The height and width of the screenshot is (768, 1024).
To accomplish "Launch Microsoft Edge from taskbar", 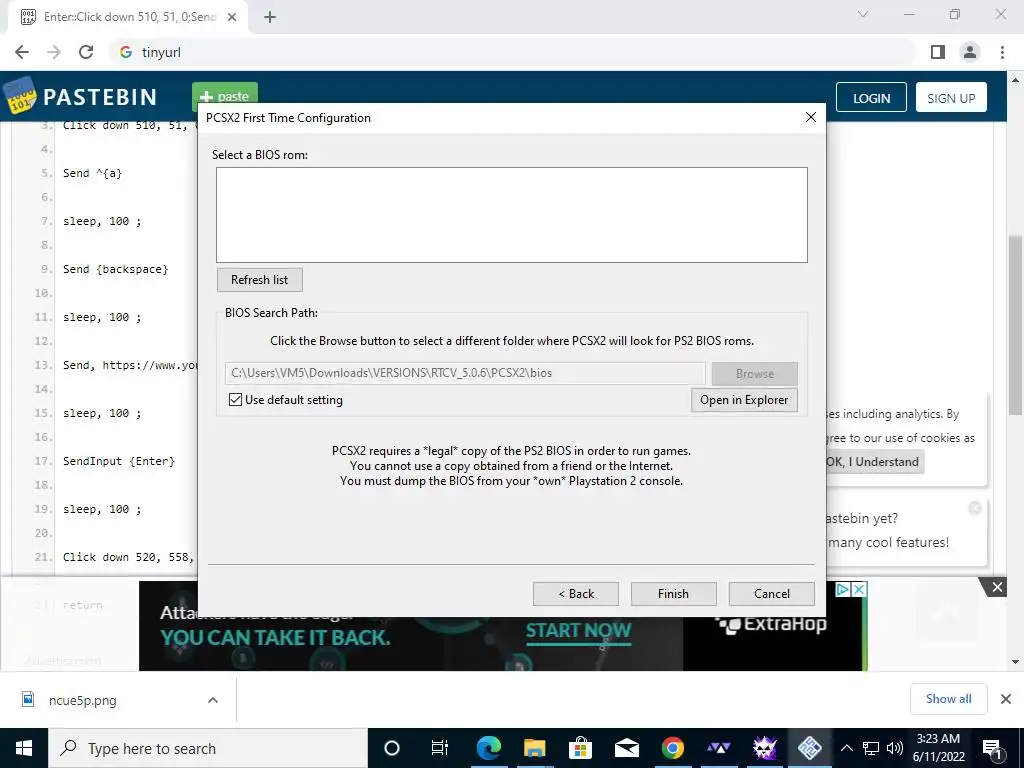I will point(488,748).
